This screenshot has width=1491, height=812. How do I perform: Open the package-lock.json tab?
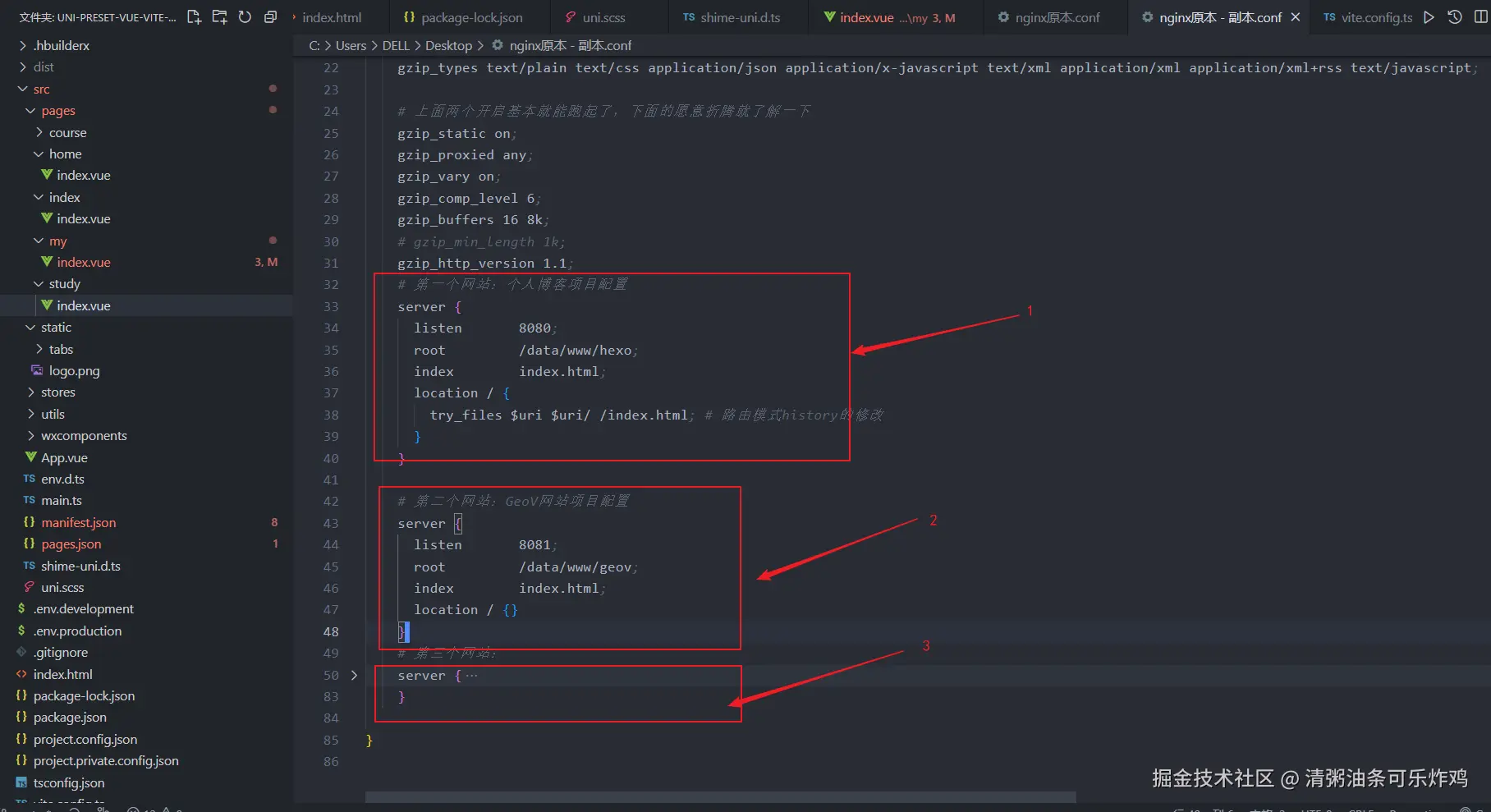[463, 17]
